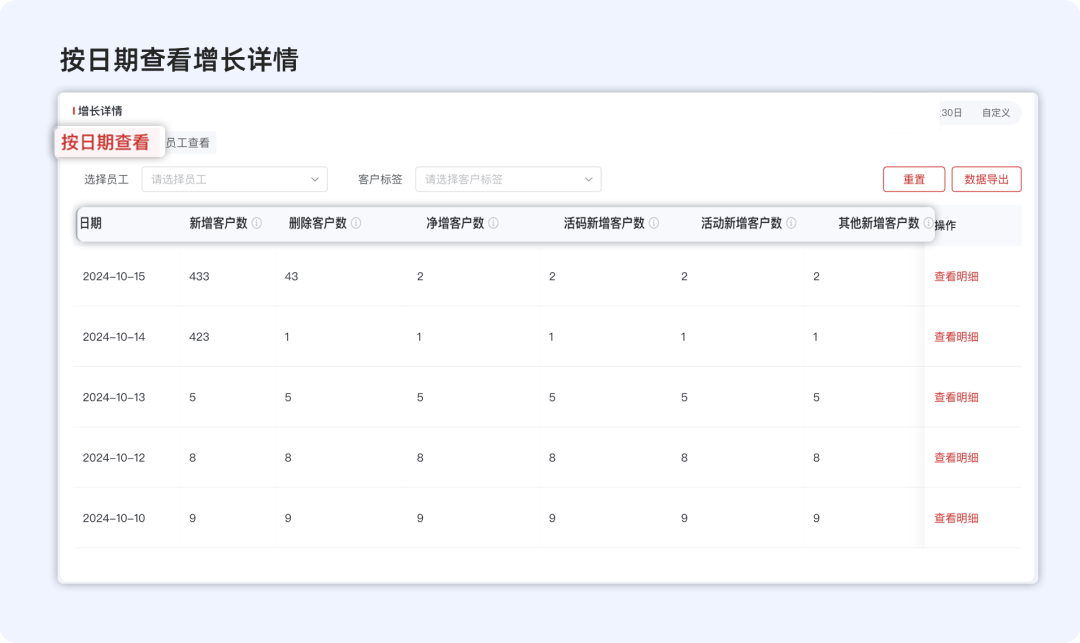
Task: Click the 重置 reset button
Action: click(914, 179)
